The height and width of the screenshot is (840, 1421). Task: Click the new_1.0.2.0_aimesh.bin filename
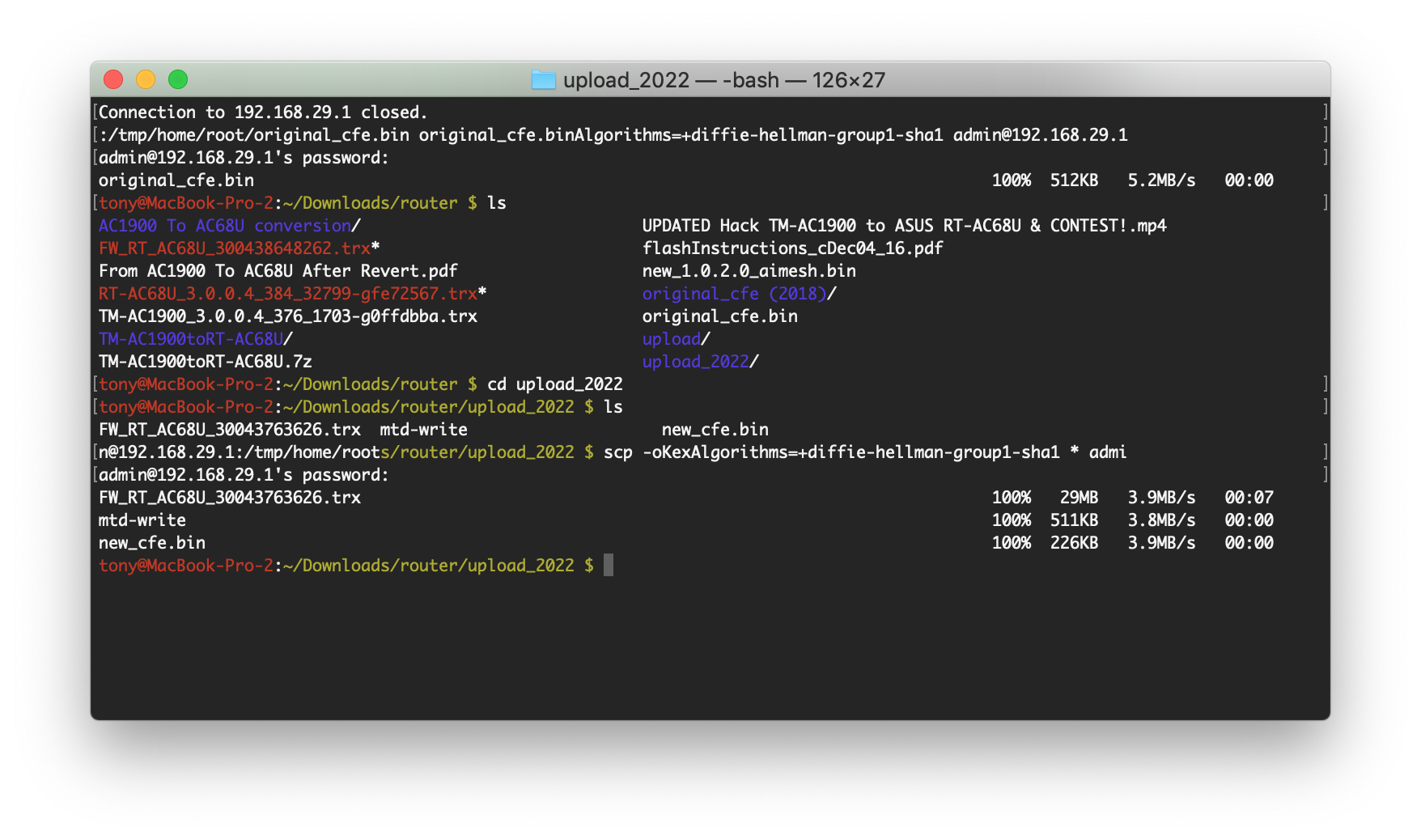tap(749, 271)
